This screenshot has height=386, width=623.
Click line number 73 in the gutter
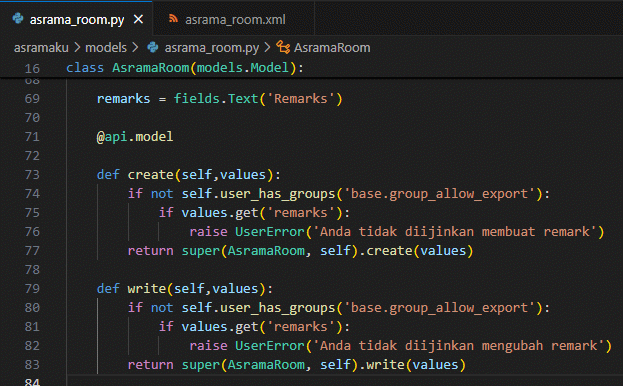pos(32,175)
